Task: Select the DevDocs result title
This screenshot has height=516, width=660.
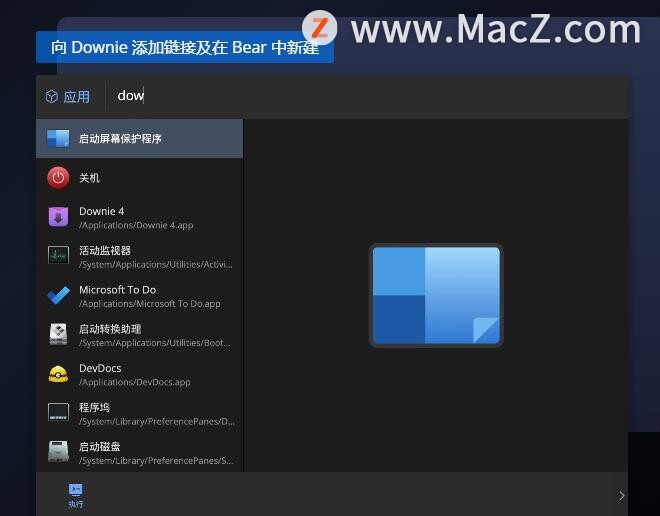Action: click(x=100, y=368)
